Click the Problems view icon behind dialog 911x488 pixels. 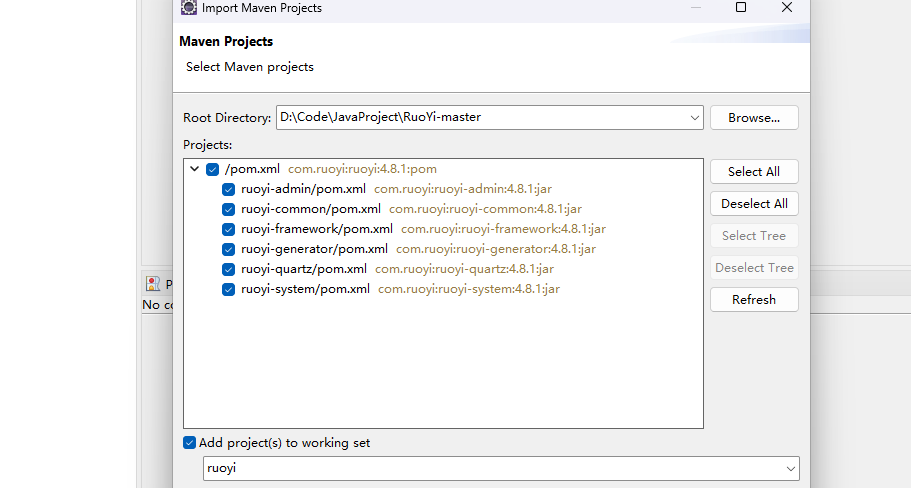tap(153, 284)
